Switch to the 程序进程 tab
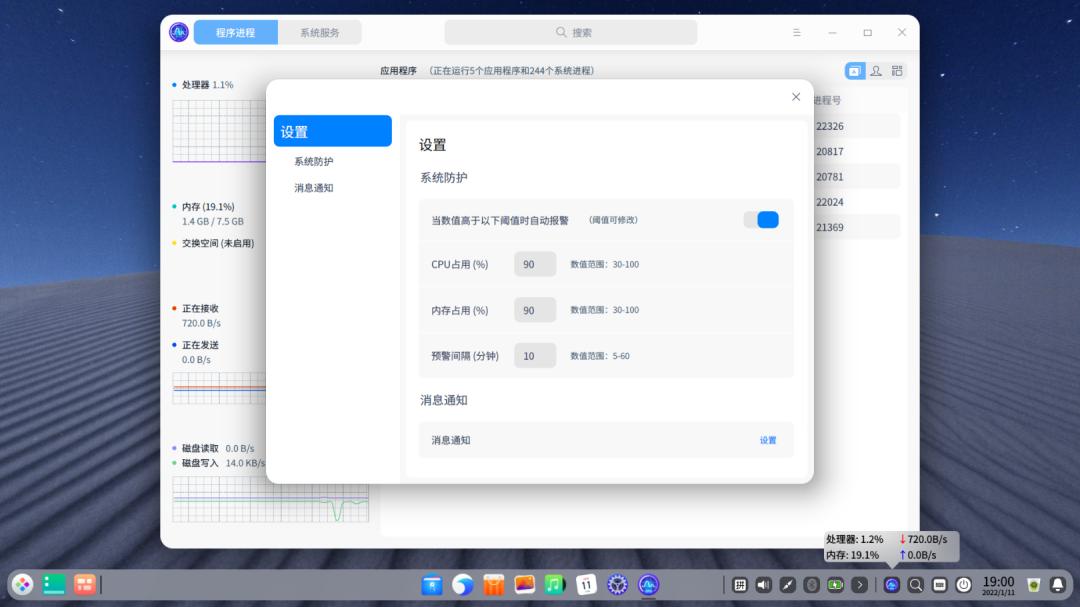This screenshot has width=1080, height=607. 237,31
